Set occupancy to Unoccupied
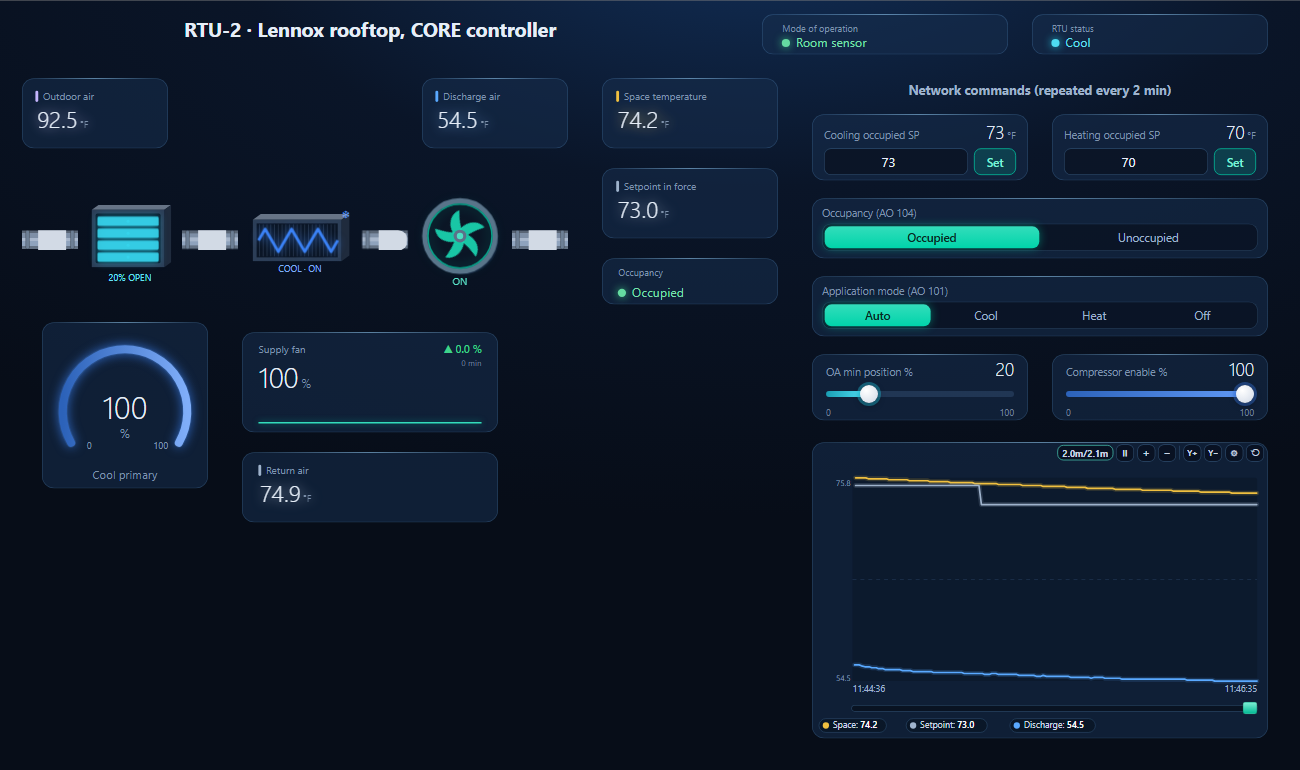Screen dimensions: 1300x770 (1148, 238)
